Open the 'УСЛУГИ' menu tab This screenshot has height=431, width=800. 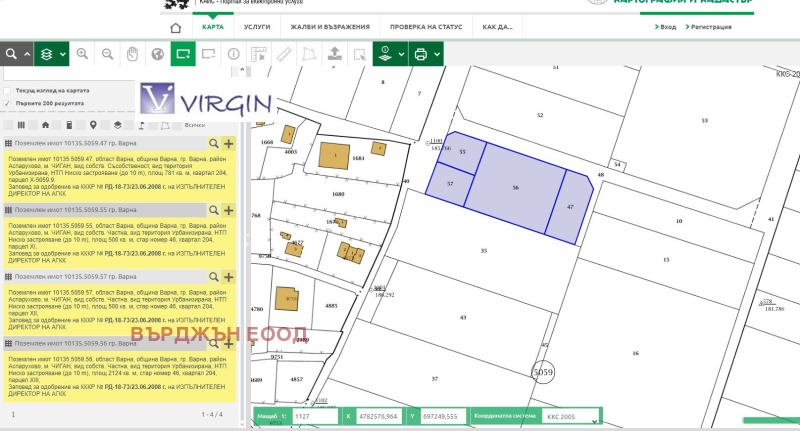tap(257, 27)
